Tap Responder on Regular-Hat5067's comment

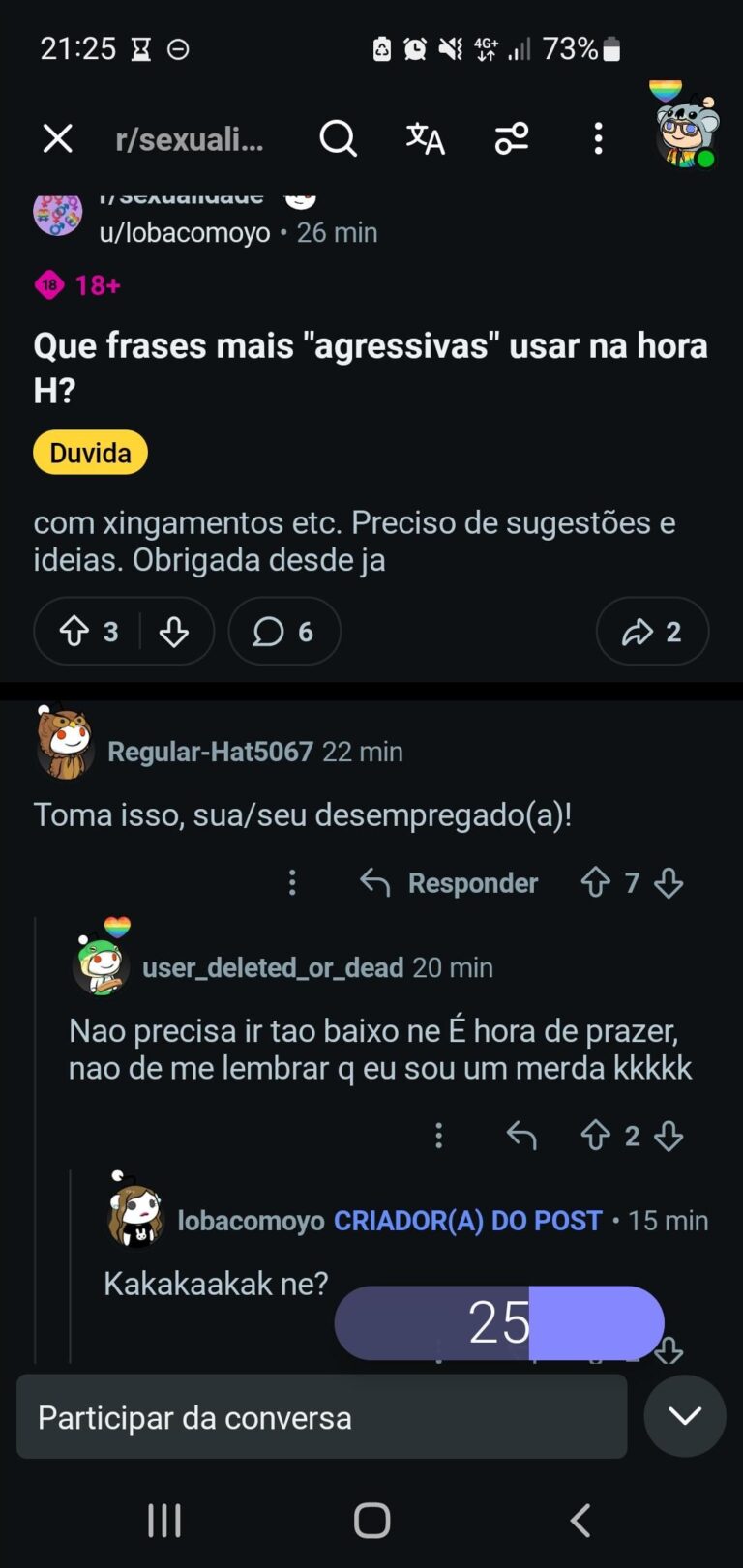[x=449, y=882]
